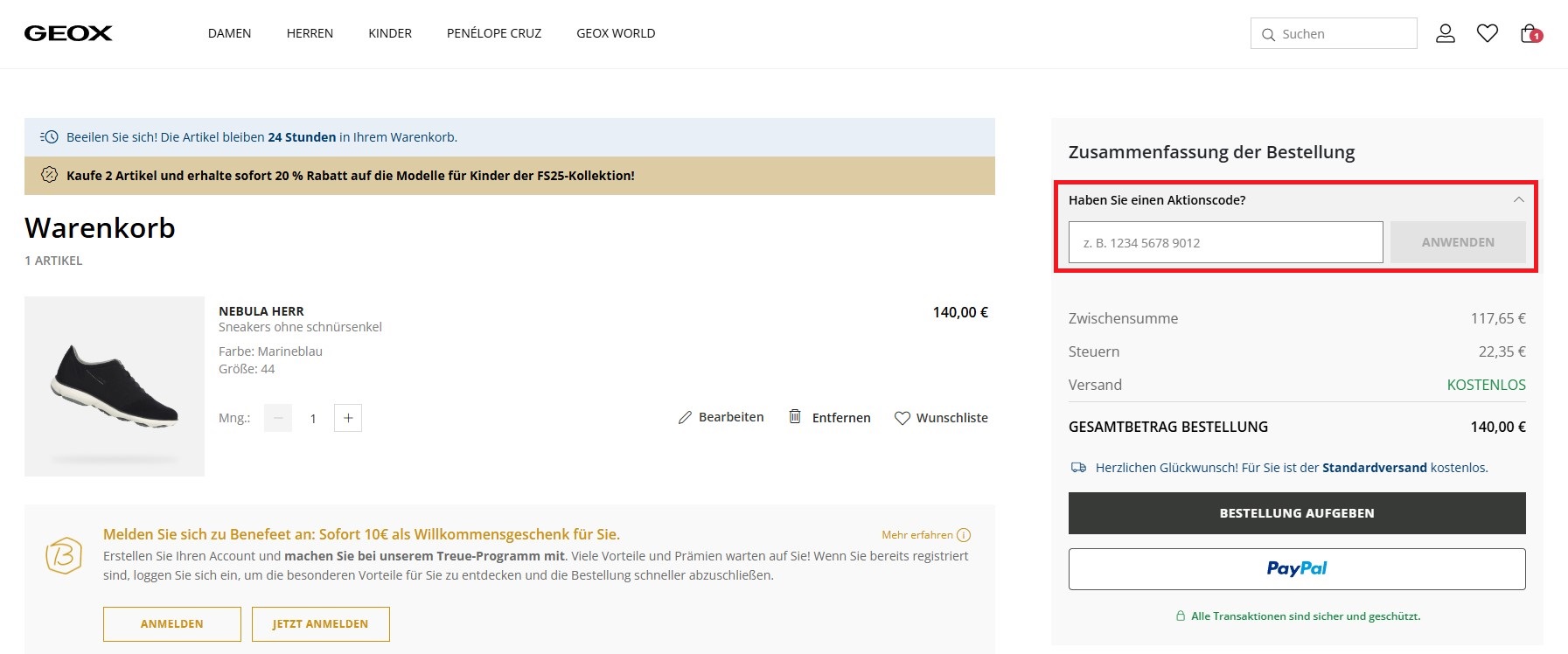
Task: Click the ANWENDEN button
Action: tap(1458, 242)
